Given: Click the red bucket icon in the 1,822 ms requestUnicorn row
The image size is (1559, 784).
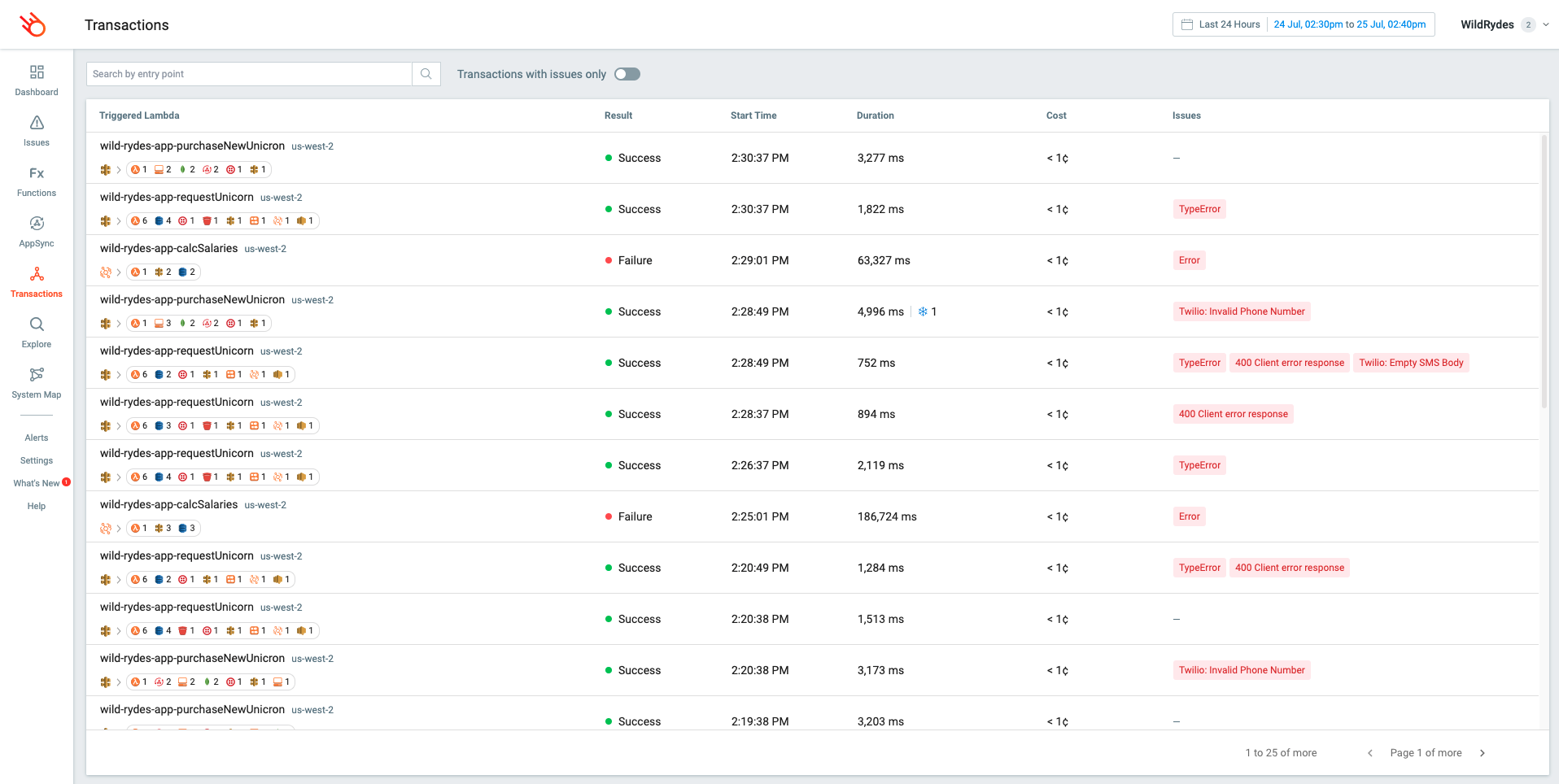Looking at the screenshot, I should tap(207, 221).
